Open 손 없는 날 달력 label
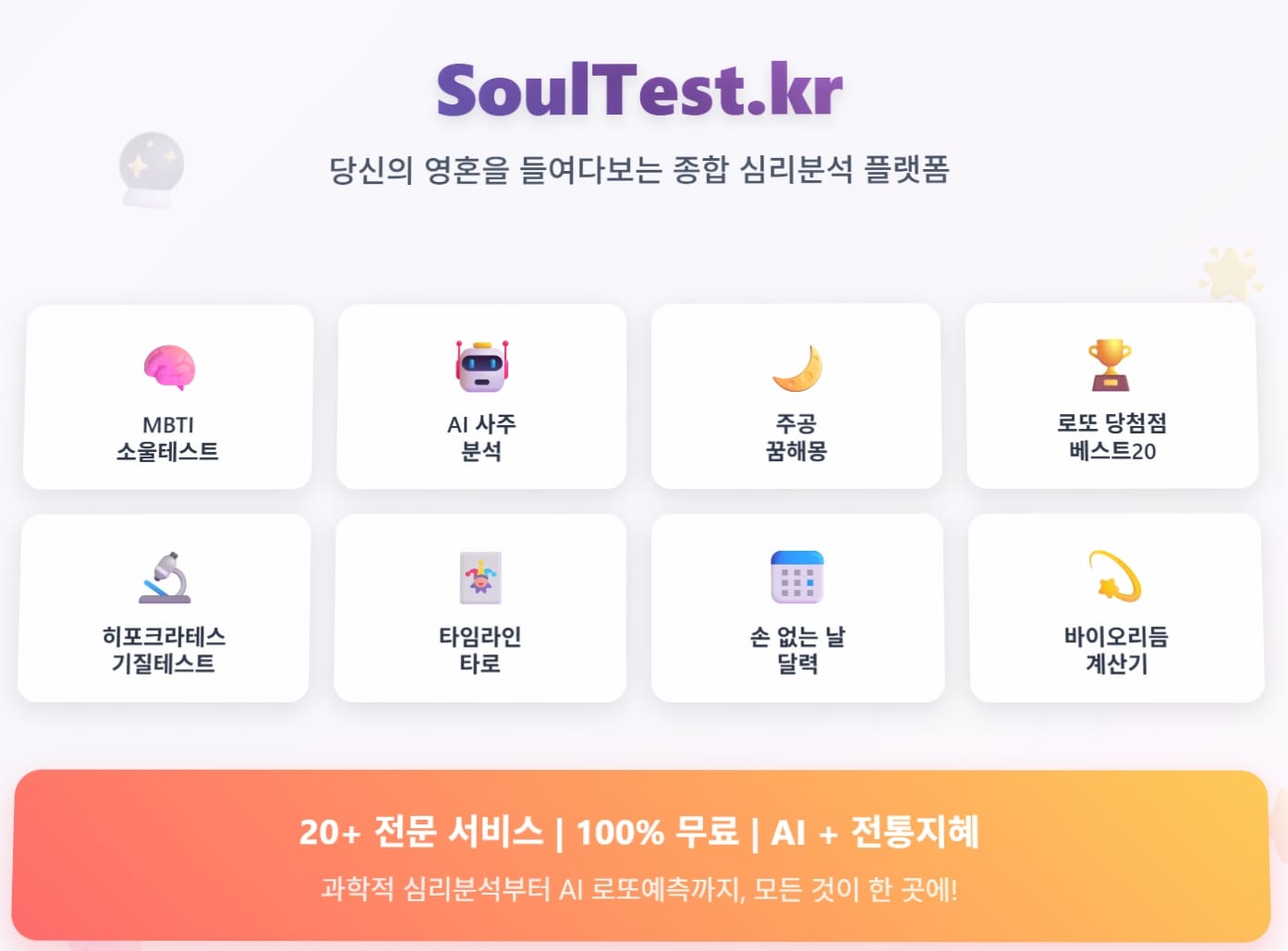Viewport: 1288px width, 951px height. coord(797,650)
